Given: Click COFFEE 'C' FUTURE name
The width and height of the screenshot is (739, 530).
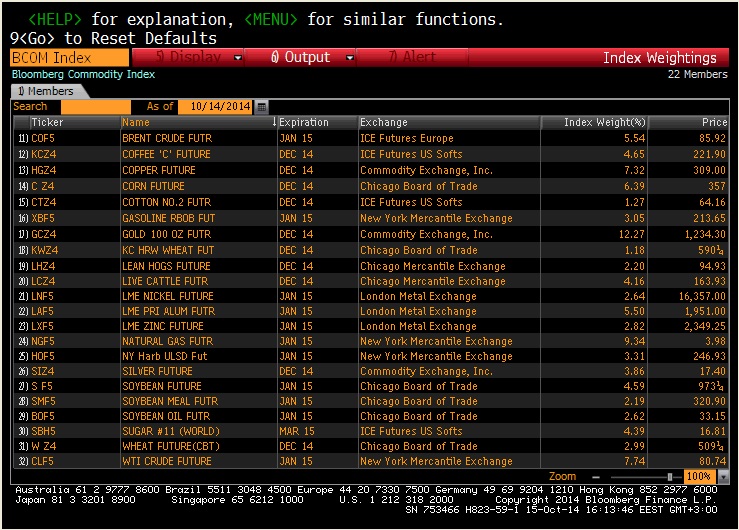Looking at the screenshot, I should coord(166,155).
